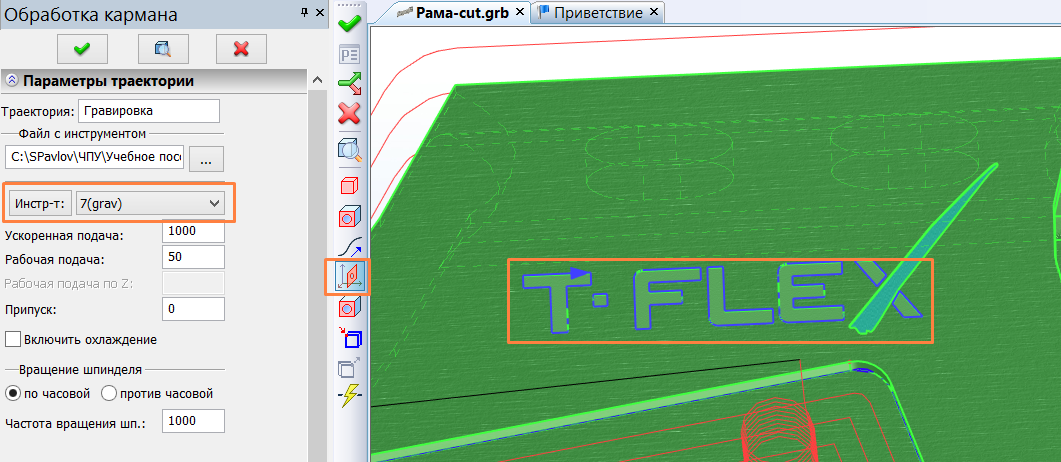Click the yellow lightning bolt icon
This screenshot has height=462, width=1061.
348,395
